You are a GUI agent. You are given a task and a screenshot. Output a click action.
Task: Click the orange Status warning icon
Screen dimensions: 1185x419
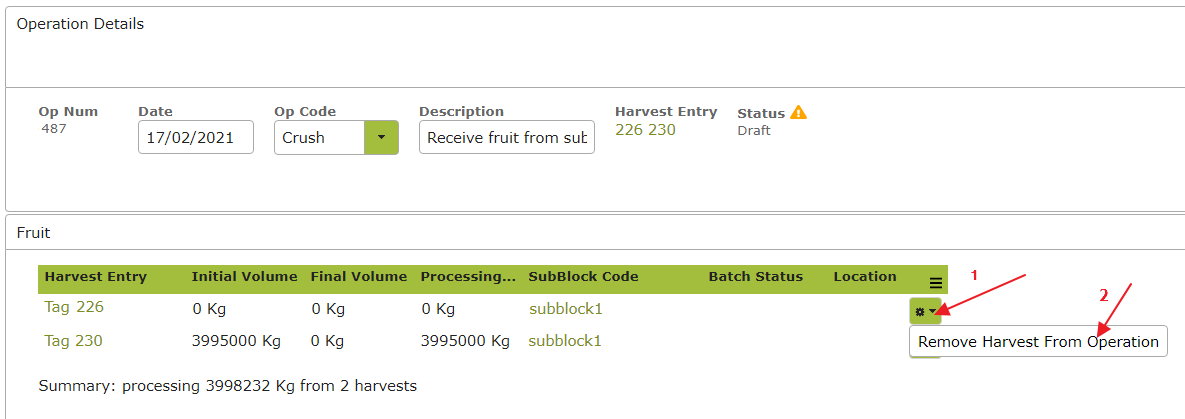798,113
